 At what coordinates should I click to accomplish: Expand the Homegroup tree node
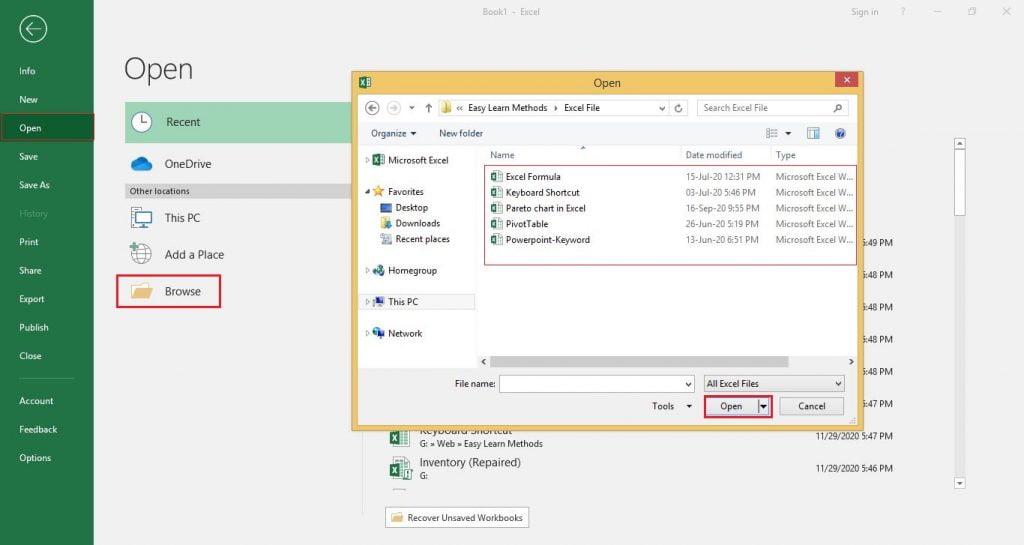pos(367,270)
